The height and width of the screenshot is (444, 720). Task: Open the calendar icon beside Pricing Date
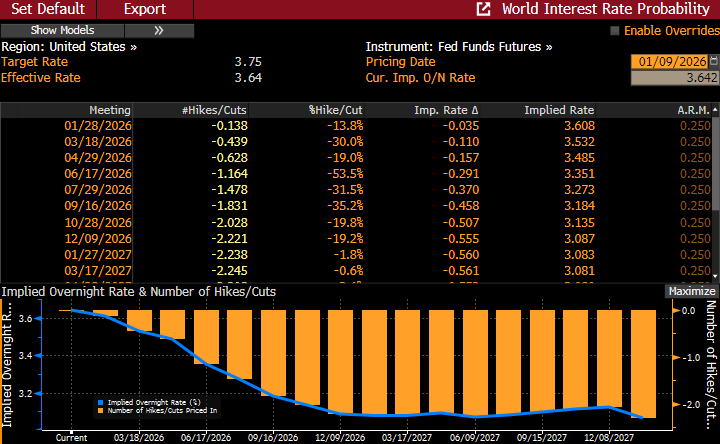click(x=712, y=62)
